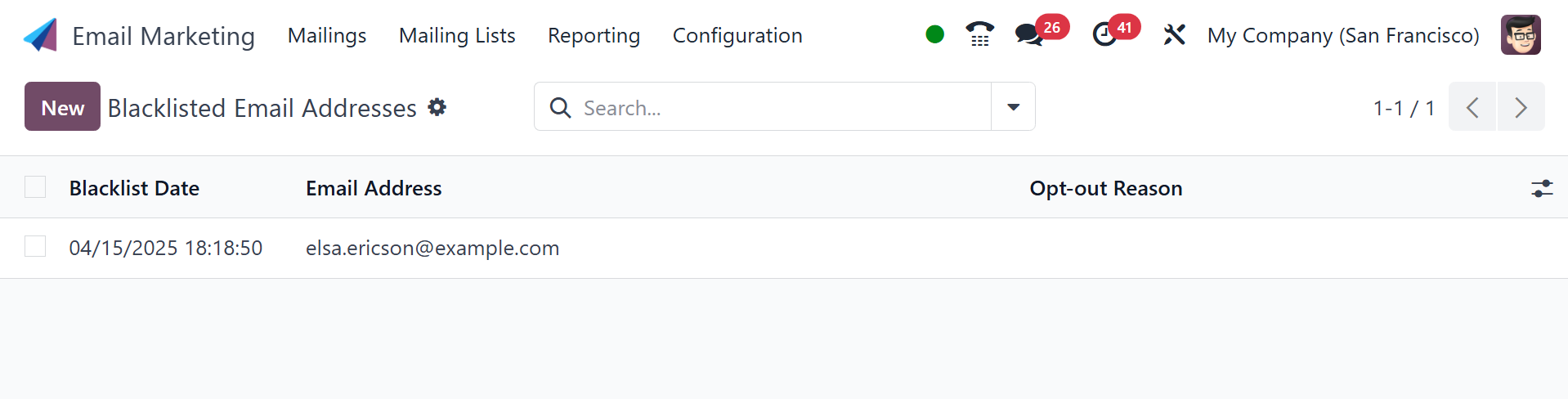Open optional columns adjust settings icon
This screenshot has height=399, width=1568.
click(1541, 189)
